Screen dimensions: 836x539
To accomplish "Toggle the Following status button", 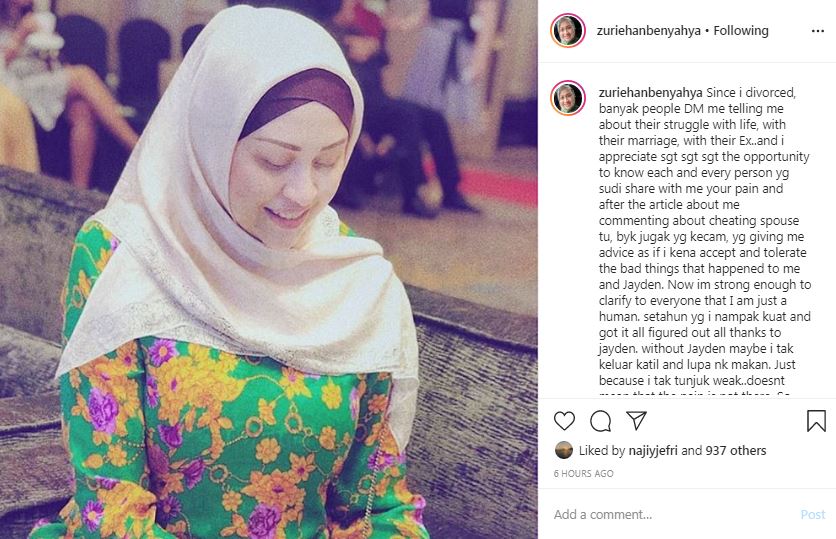I will click(741, 31).
